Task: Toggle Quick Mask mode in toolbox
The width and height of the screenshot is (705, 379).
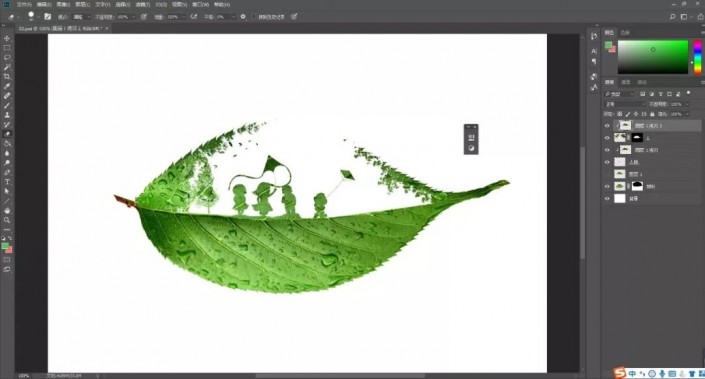Action: click(7, 260)
